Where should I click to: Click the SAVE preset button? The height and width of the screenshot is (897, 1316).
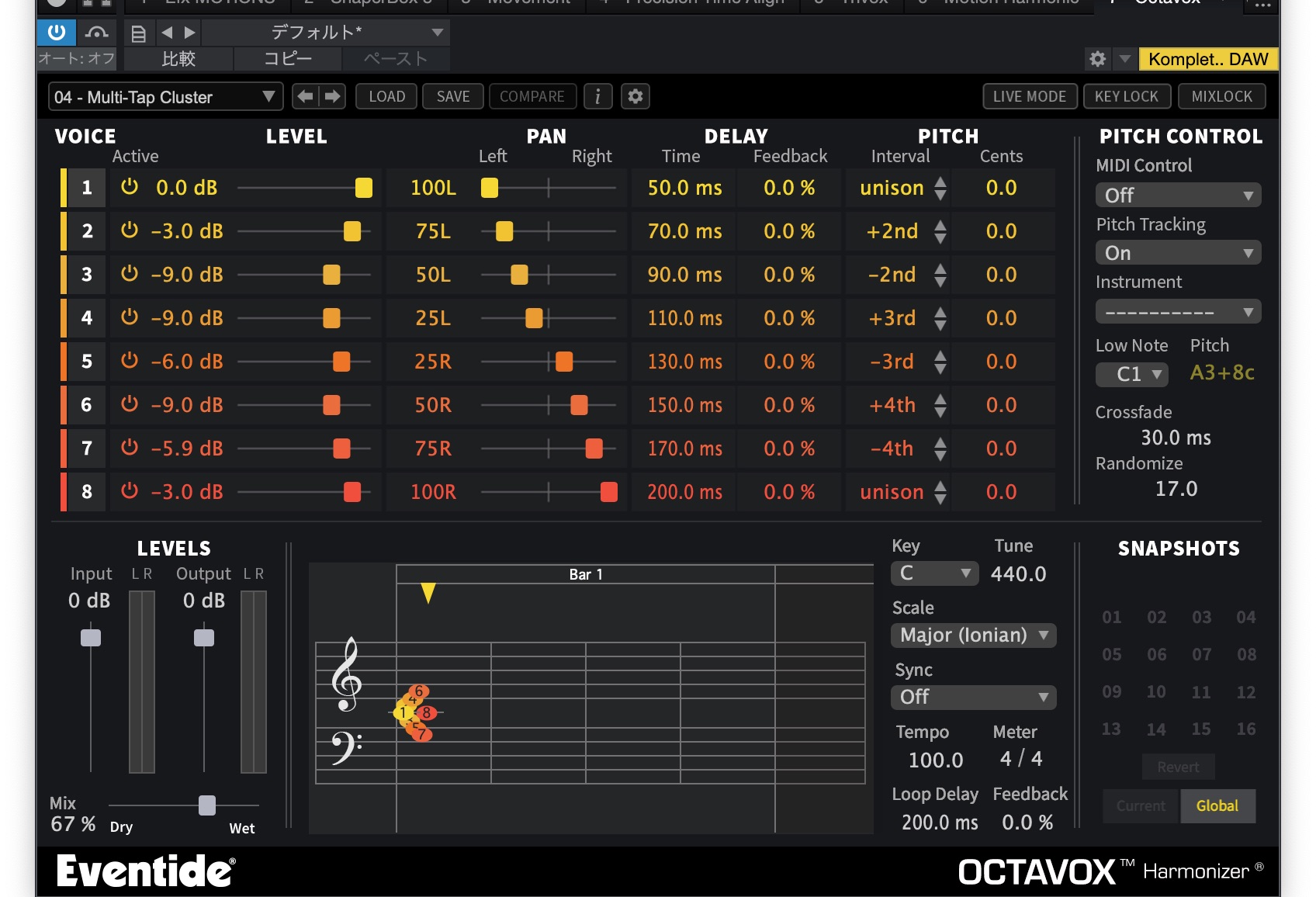(x=453, y=97)
